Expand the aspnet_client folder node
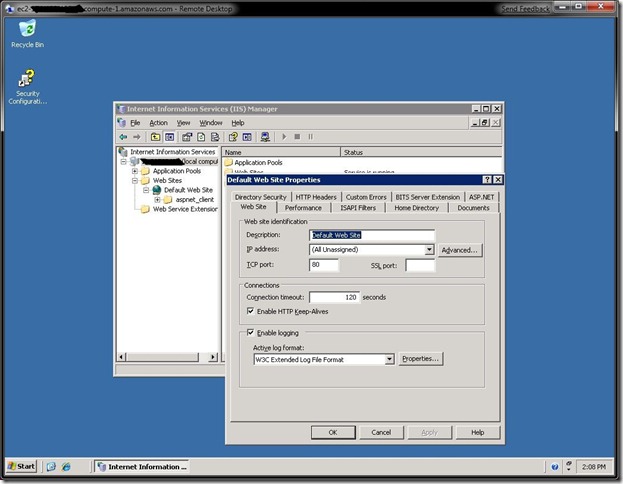Viewport: 623px width, 484px height. [157, 200]
